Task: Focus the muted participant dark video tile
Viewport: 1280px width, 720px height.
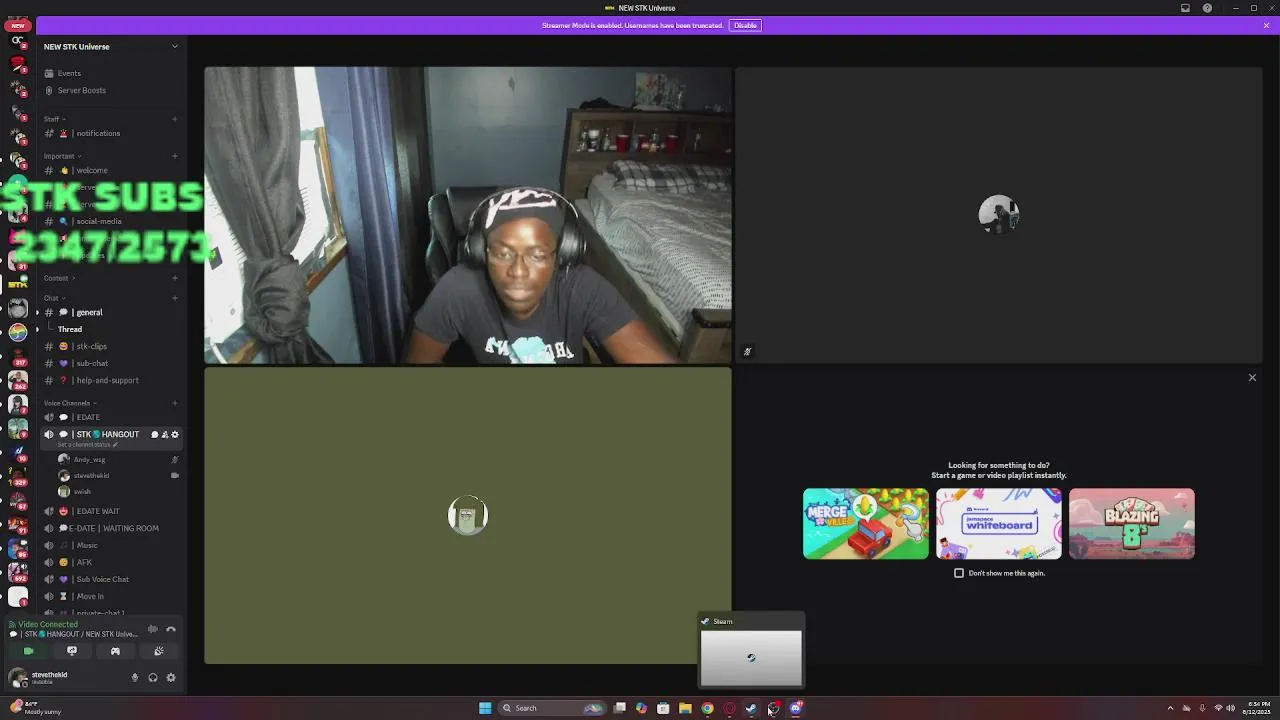Action: tap(999, 214)
